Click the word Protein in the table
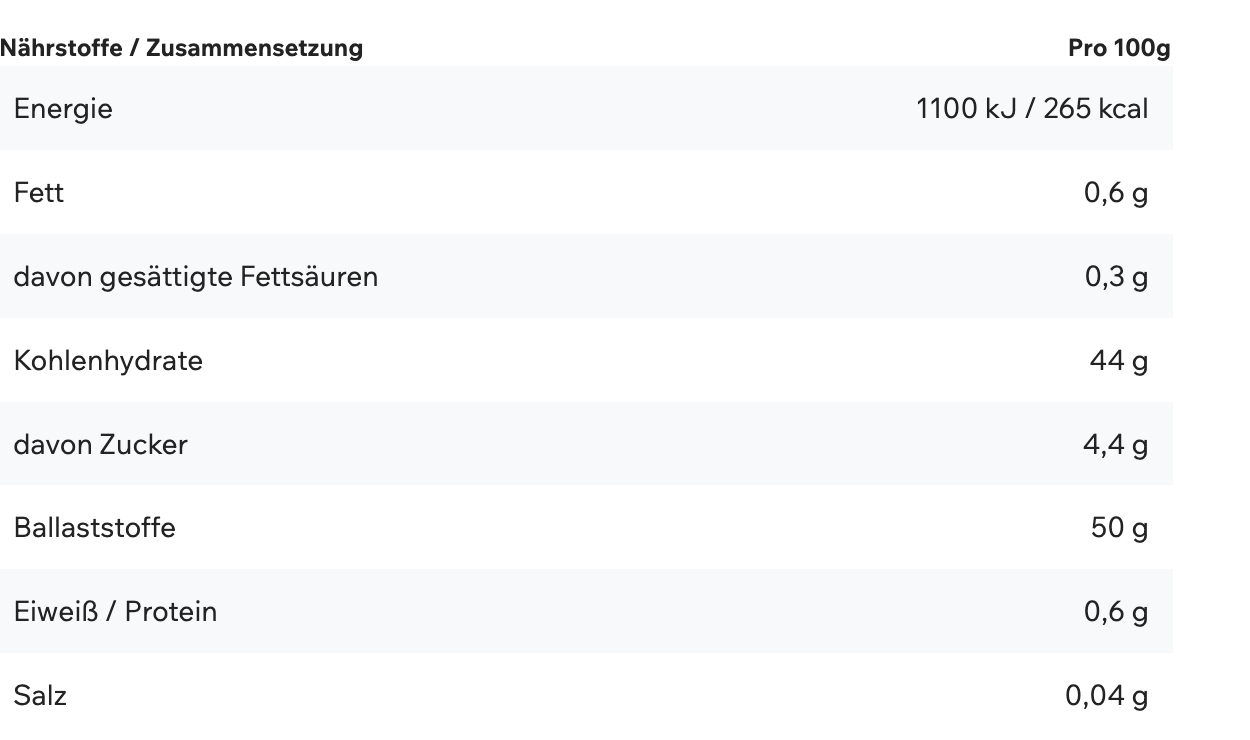Image resolution: width=1250 pixels, height=740 pixels. coord(171,611)
